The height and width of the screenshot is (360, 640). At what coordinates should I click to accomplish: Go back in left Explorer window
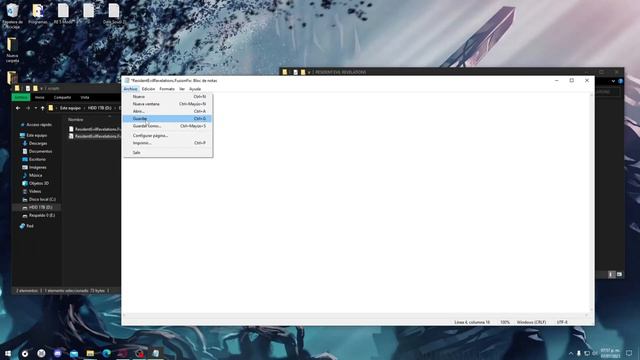pyautogui.click(x=18, y=108)
